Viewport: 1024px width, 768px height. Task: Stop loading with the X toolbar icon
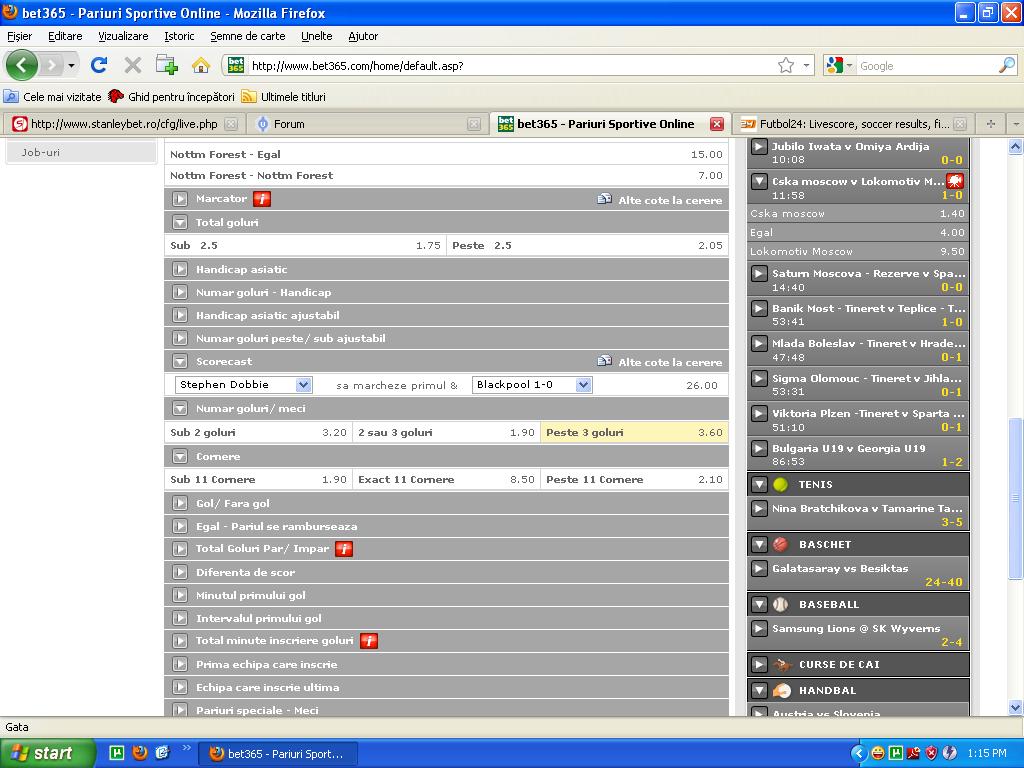click(x=133, y=65)
